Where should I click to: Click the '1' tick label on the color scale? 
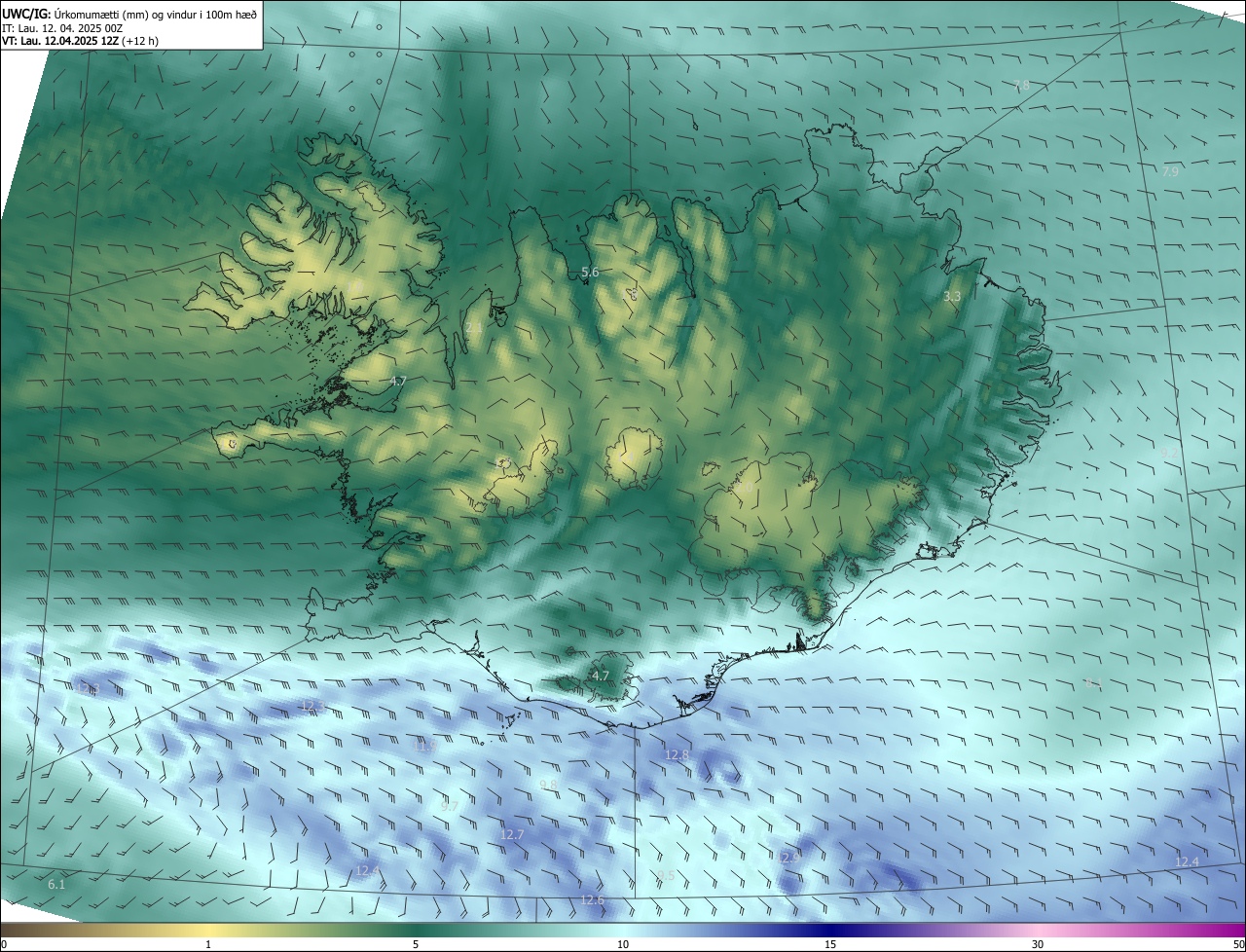[x=208, y=945]
